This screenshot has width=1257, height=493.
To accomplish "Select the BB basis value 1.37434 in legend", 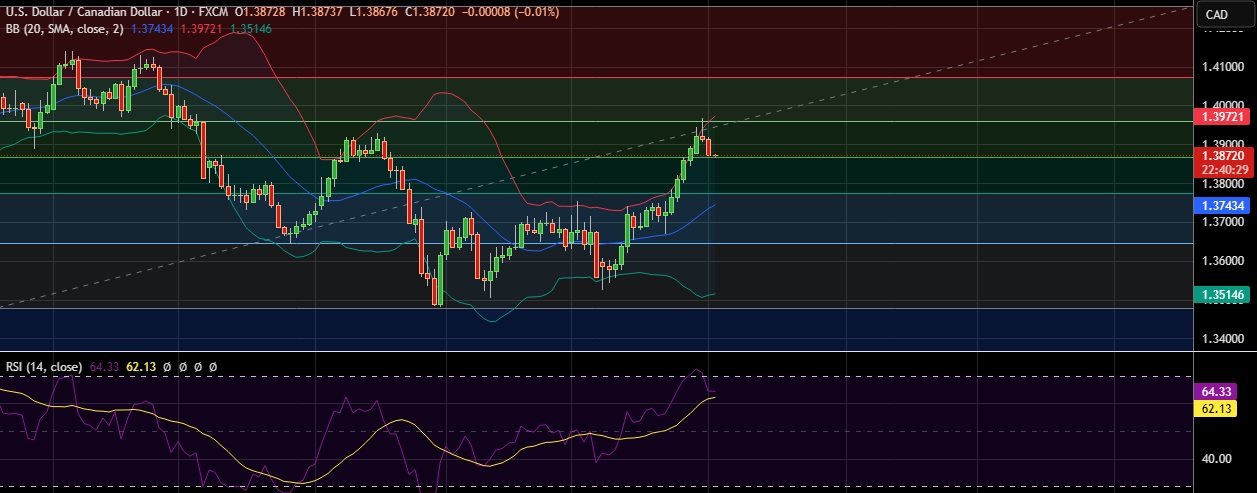I will coord(154,29).
